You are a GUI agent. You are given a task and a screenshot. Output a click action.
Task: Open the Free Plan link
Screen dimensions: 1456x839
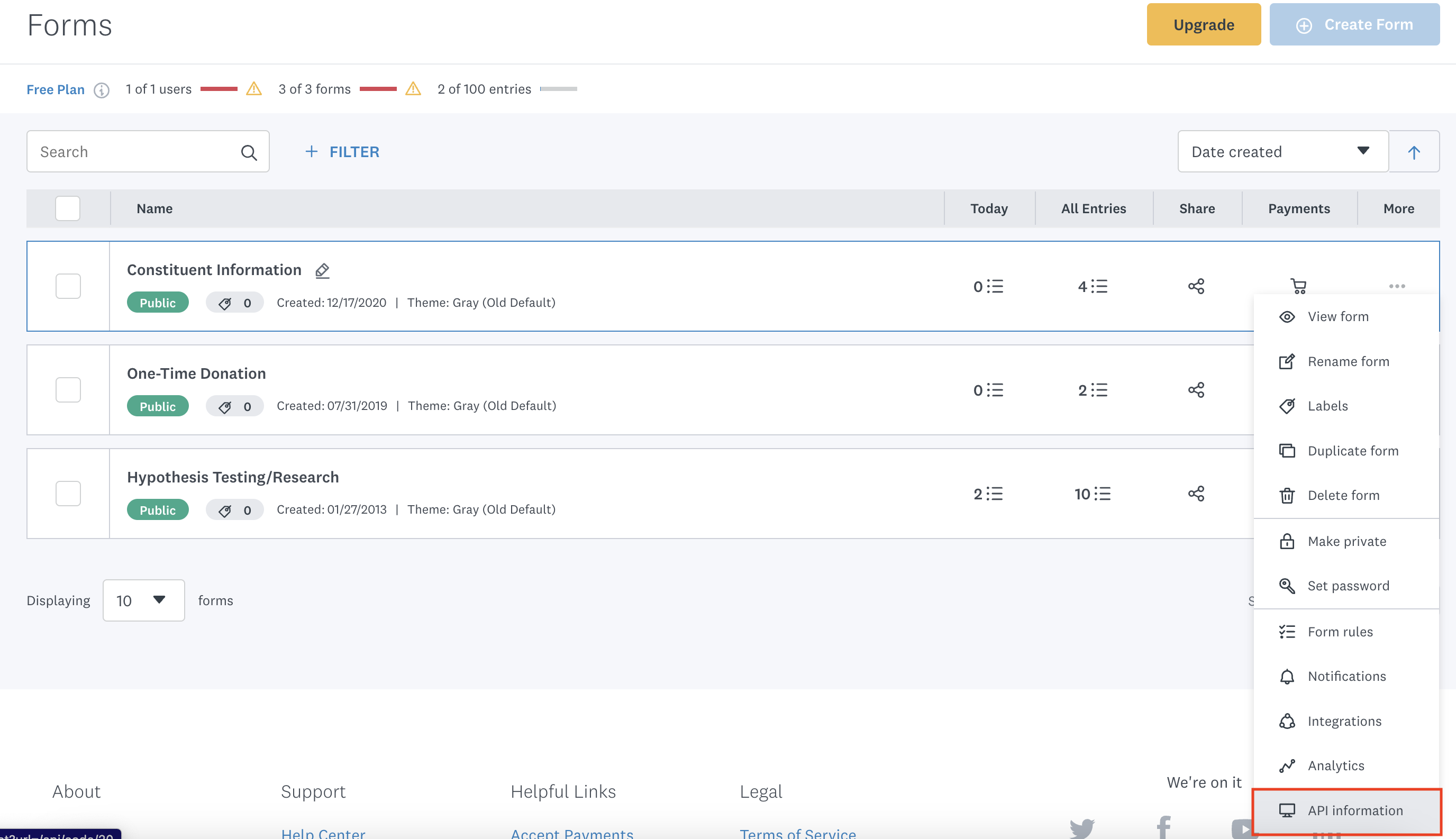click(x=56, y=90)
